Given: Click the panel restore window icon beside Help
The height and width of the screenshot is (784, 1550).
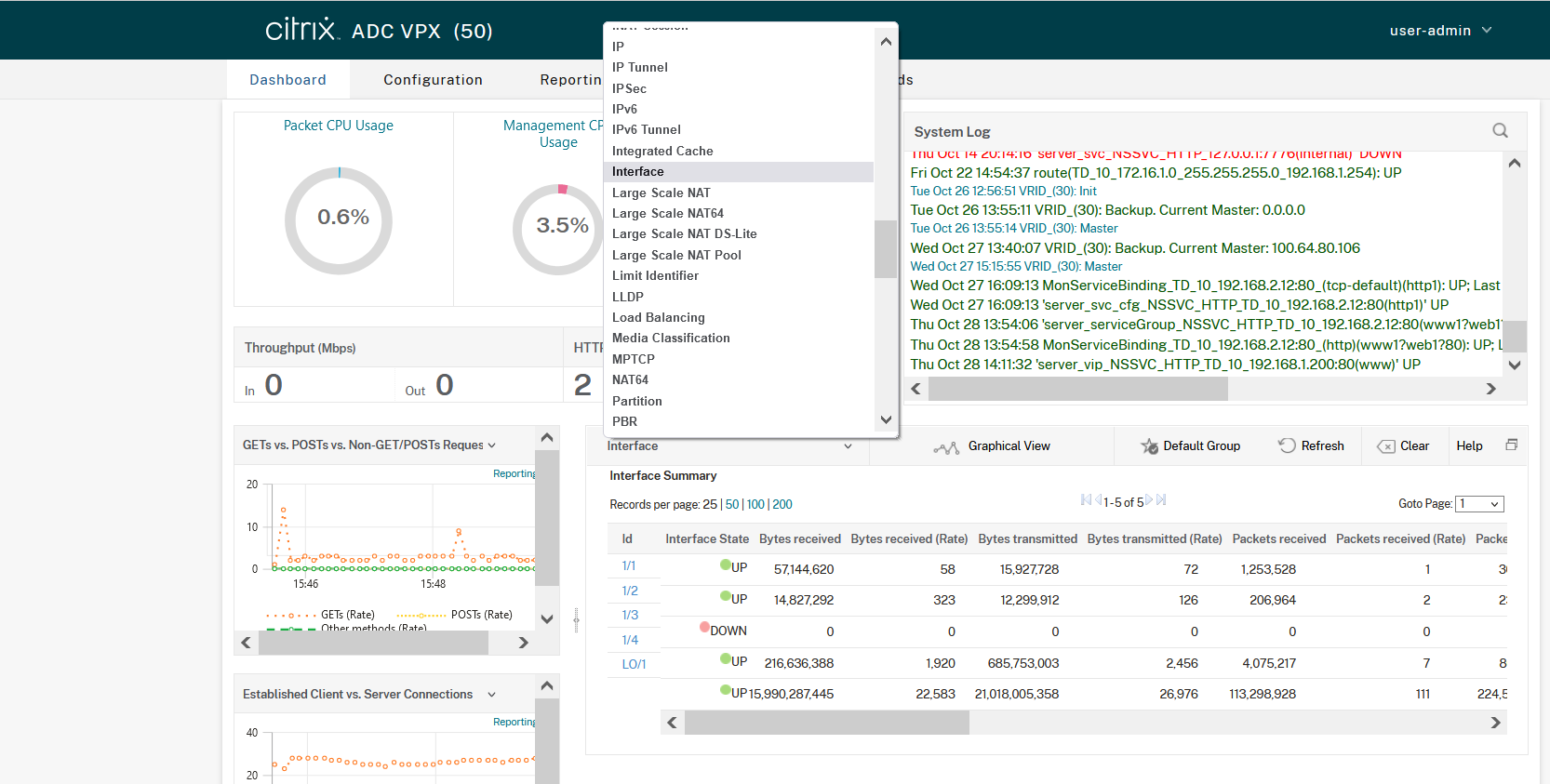Looking at the screenshot, I should coord(1512,445).
